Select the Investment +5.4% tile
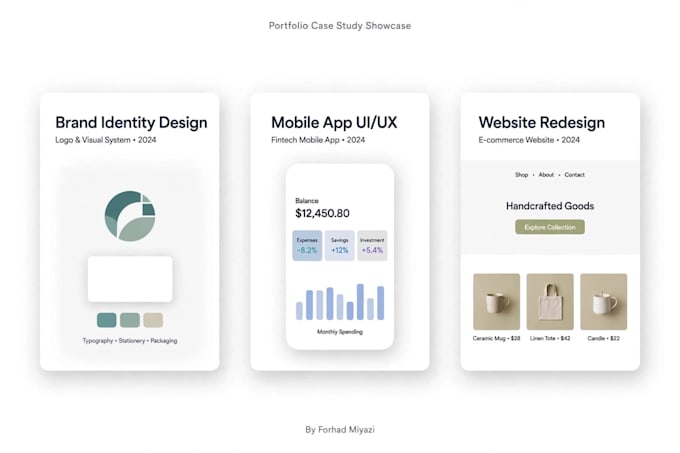Image resolution: width=680 pixels, height=453 pixels. [372, 245]
